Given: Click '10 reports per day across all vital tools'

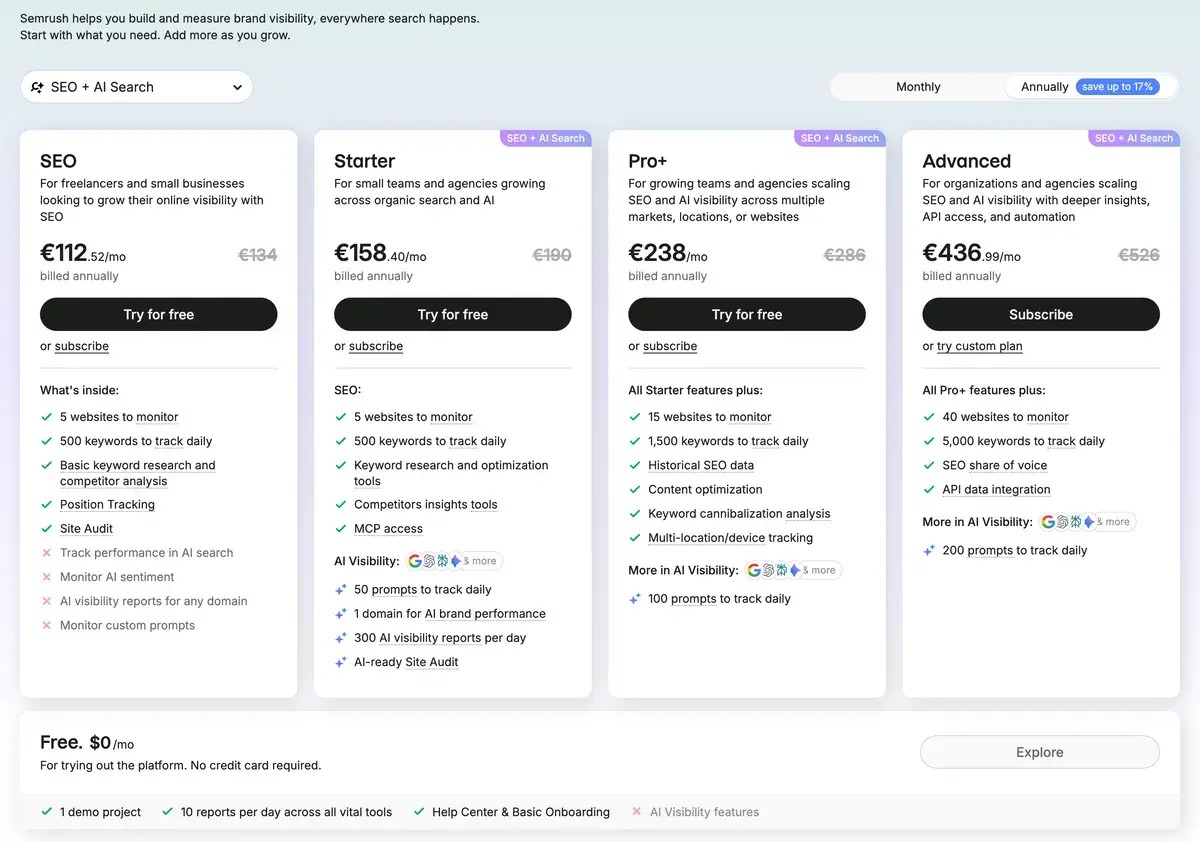Looking at the screenshot, I should (286, 812).
